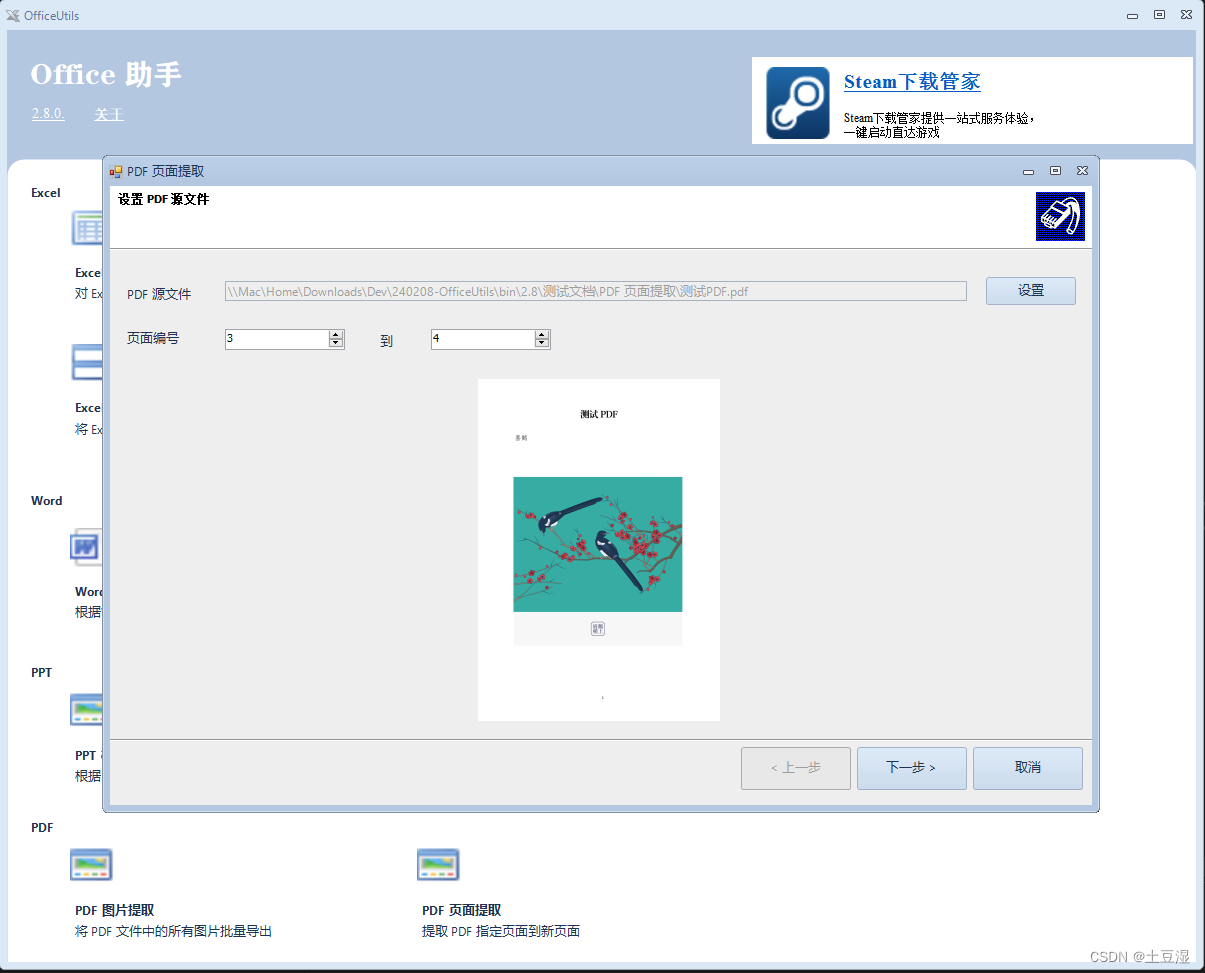This screenshot has width=1205, height=973.
Task: Click the start page number field showing 3
Action: tap(277, 339)
